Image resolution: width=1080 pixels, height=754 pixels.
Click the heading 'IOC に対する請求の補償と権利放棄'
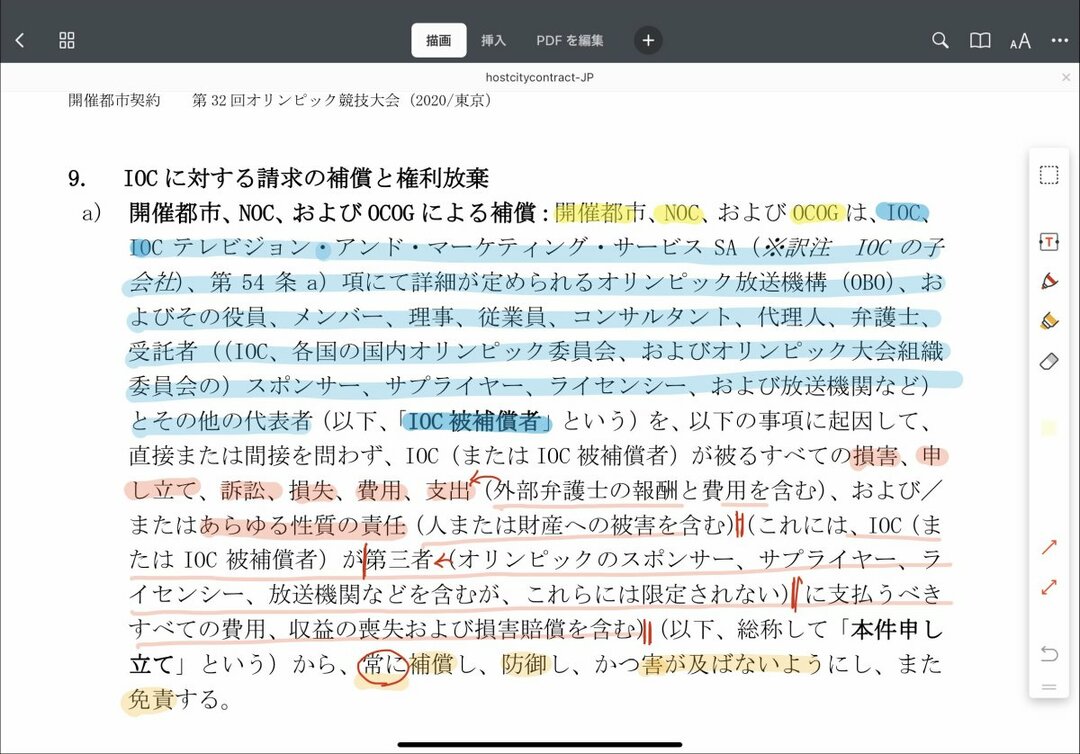point(306,178)
